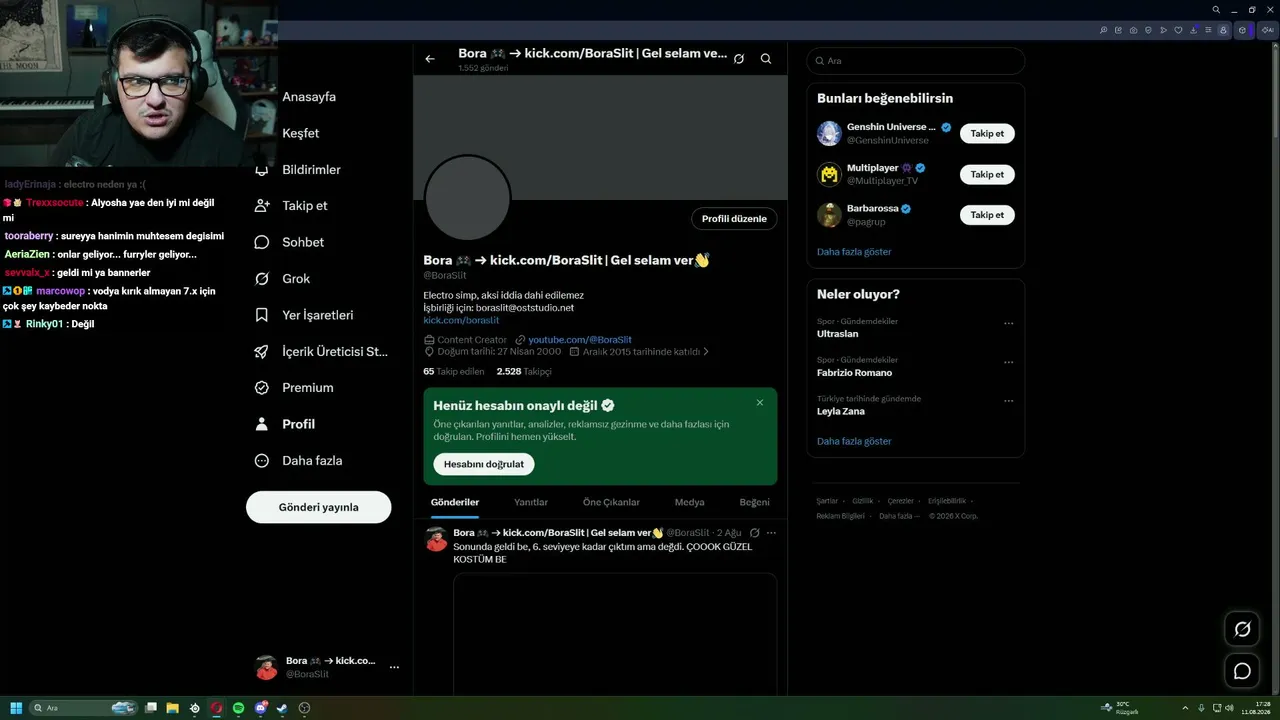Open Sohbet chat bubble icon in sidebar
Image resolution: width=1280 pixels, height=720 pixels.
point(262,242)
